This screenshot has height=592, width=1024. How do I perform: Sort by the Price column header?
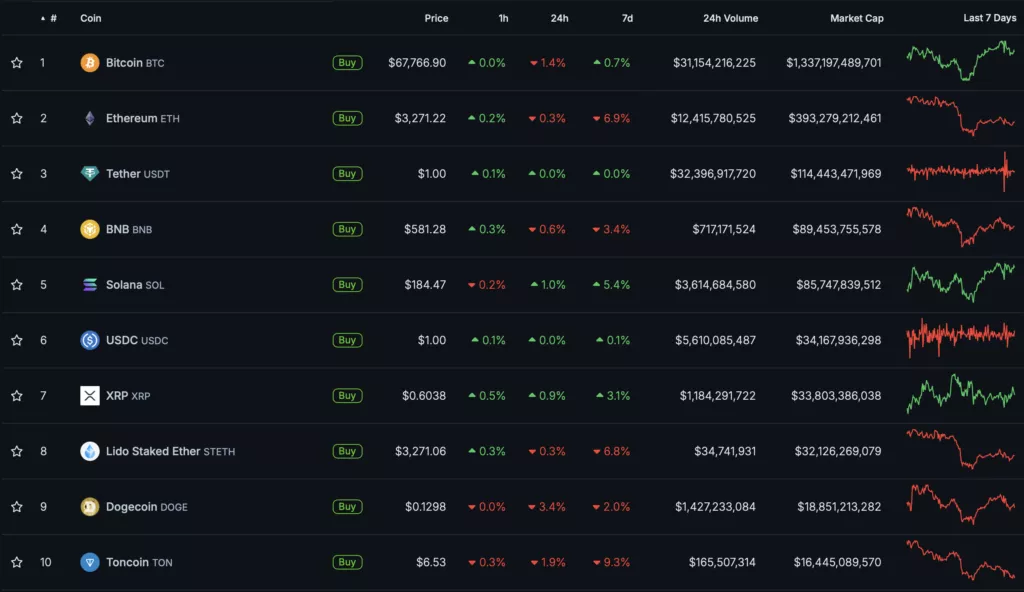tap(436, 18)
